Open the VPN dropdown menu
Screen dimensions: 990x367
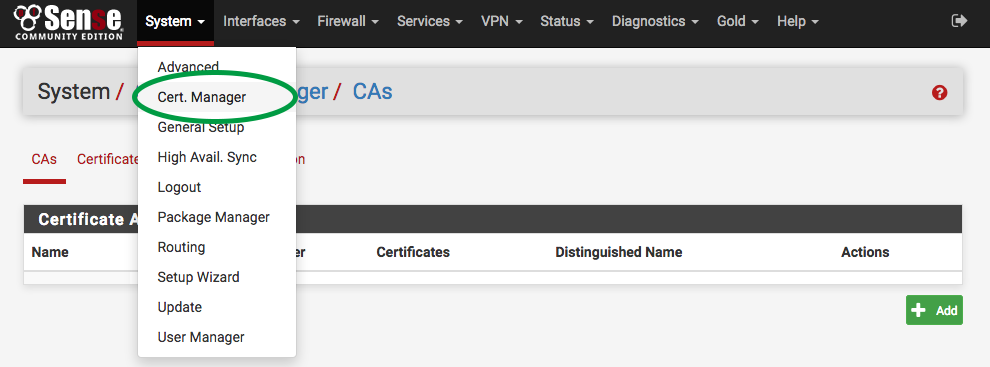coord(502,21)
